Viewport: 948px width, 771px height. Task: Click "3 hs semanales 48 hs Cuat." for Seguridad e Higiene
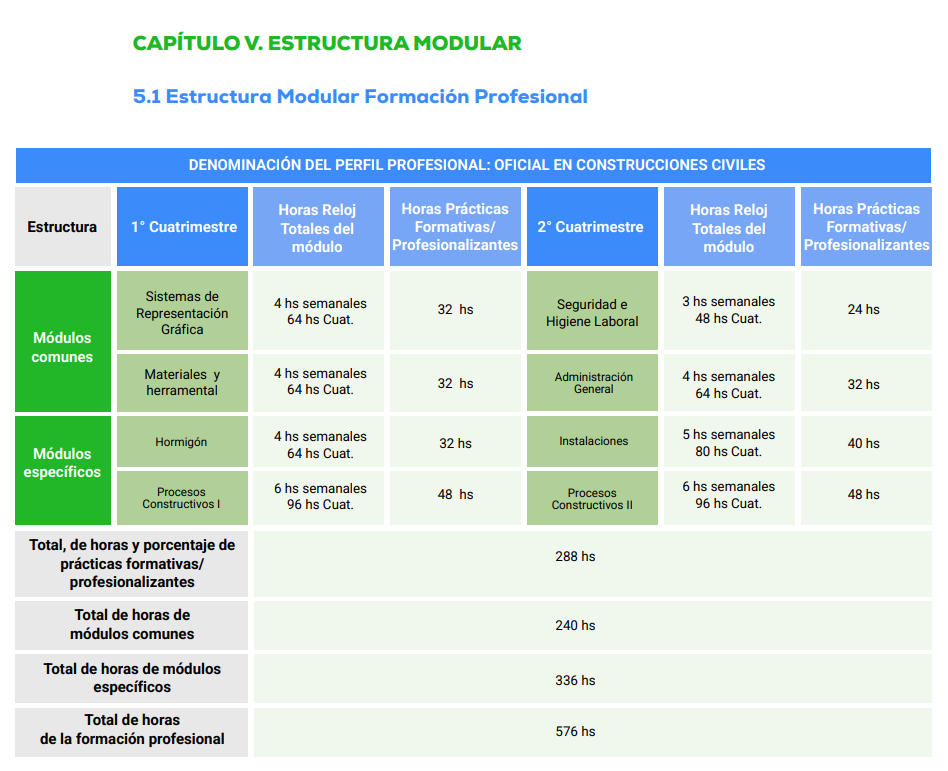(729, 310)
